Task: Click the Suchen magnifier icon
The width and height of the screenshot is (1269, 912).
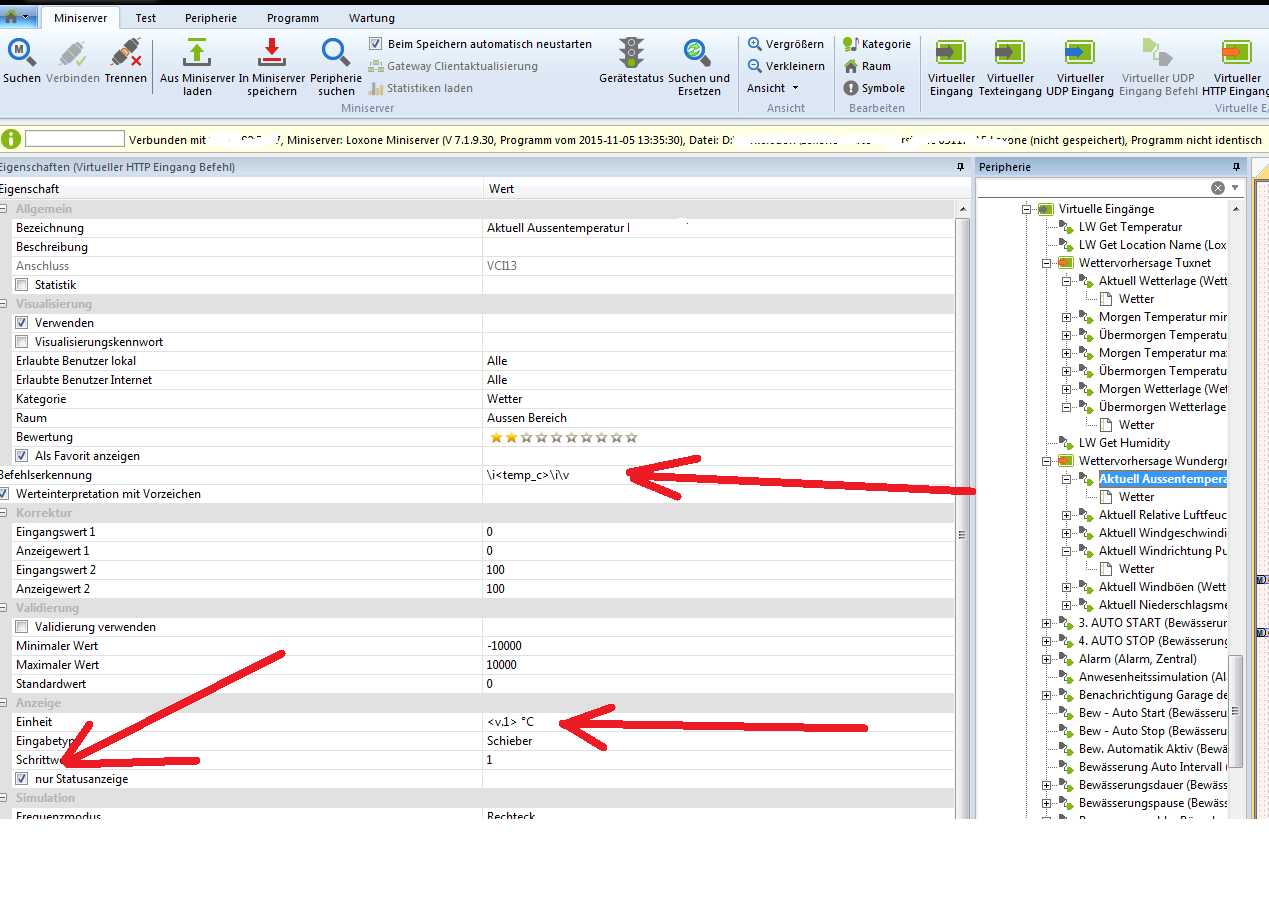Action: pyautogui.click(x=21, y=54)
